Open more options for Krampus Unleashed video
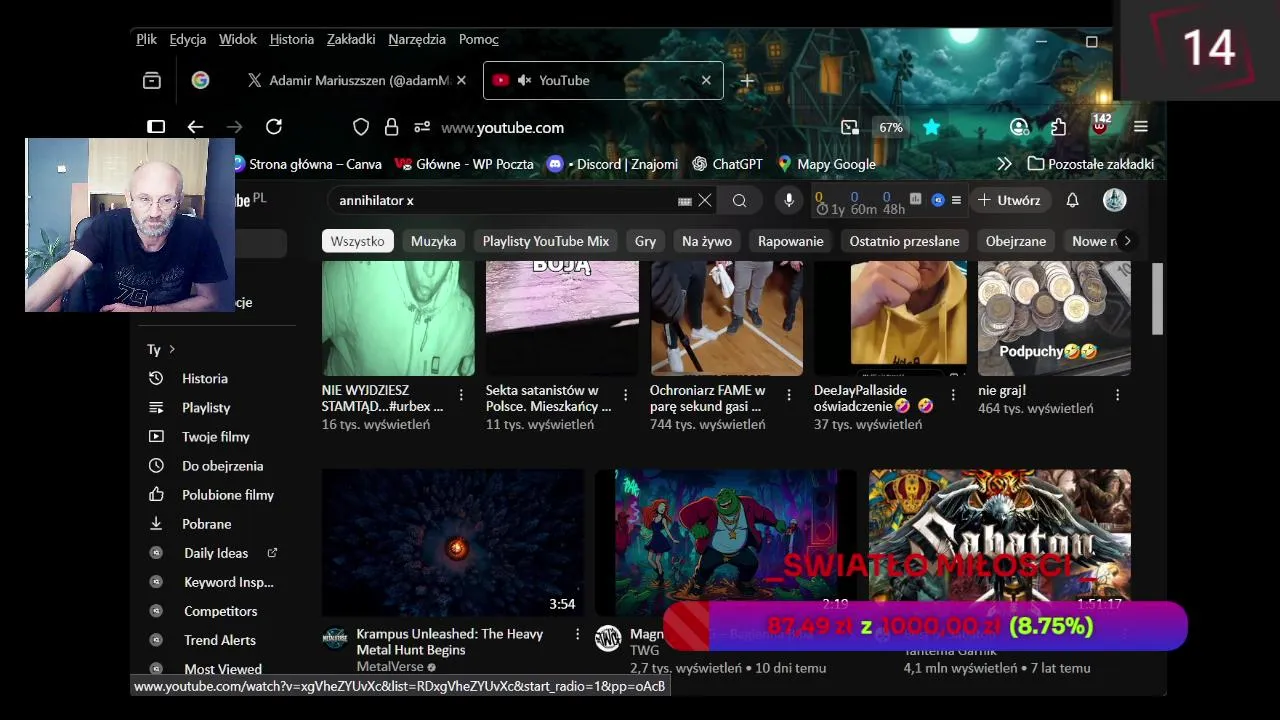Screen dimensions: 1280x720 pos(577,634)
